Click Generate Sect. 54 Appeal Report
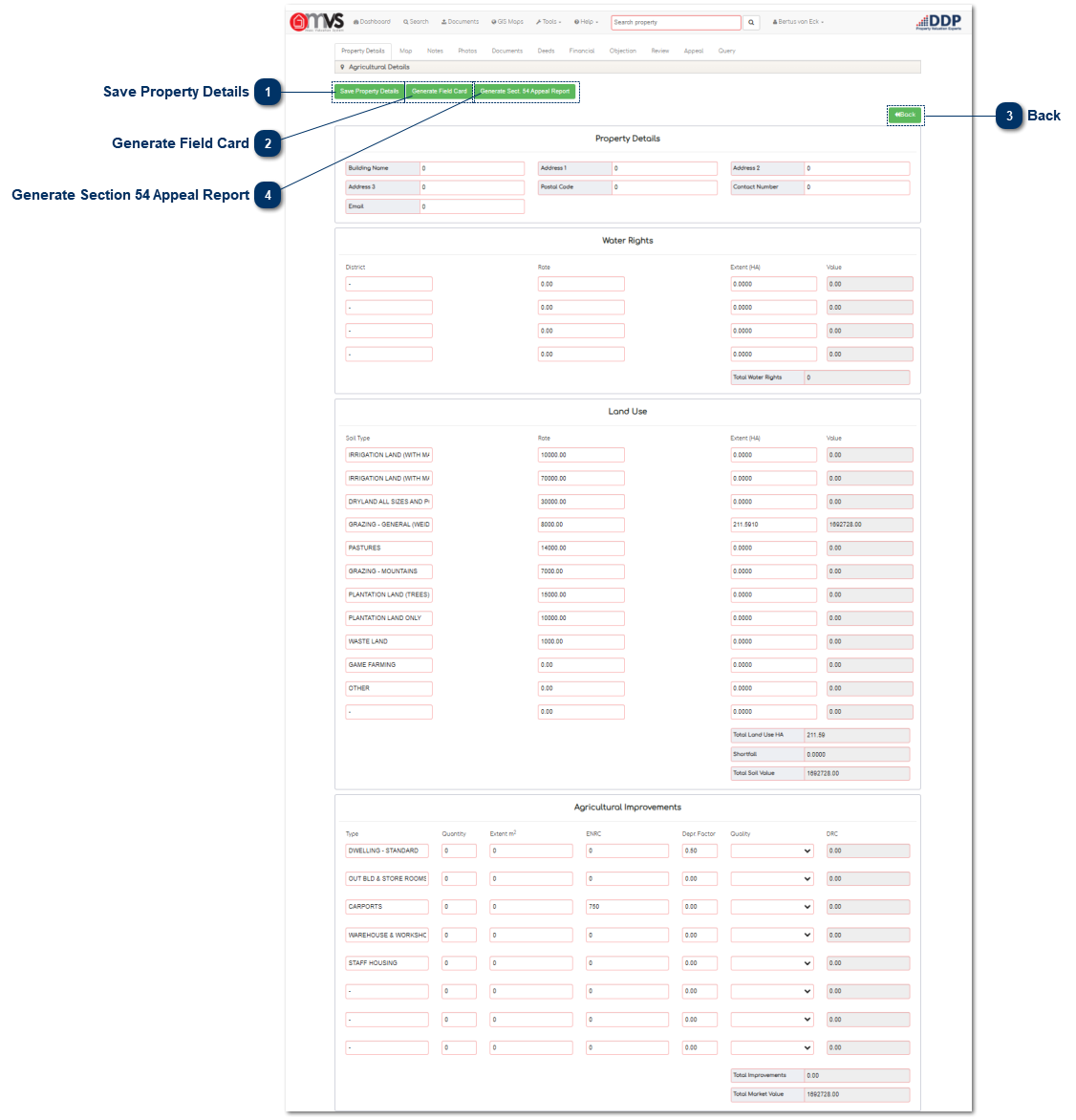This screenshot has width=1076, height=1120. click(526, 92)
